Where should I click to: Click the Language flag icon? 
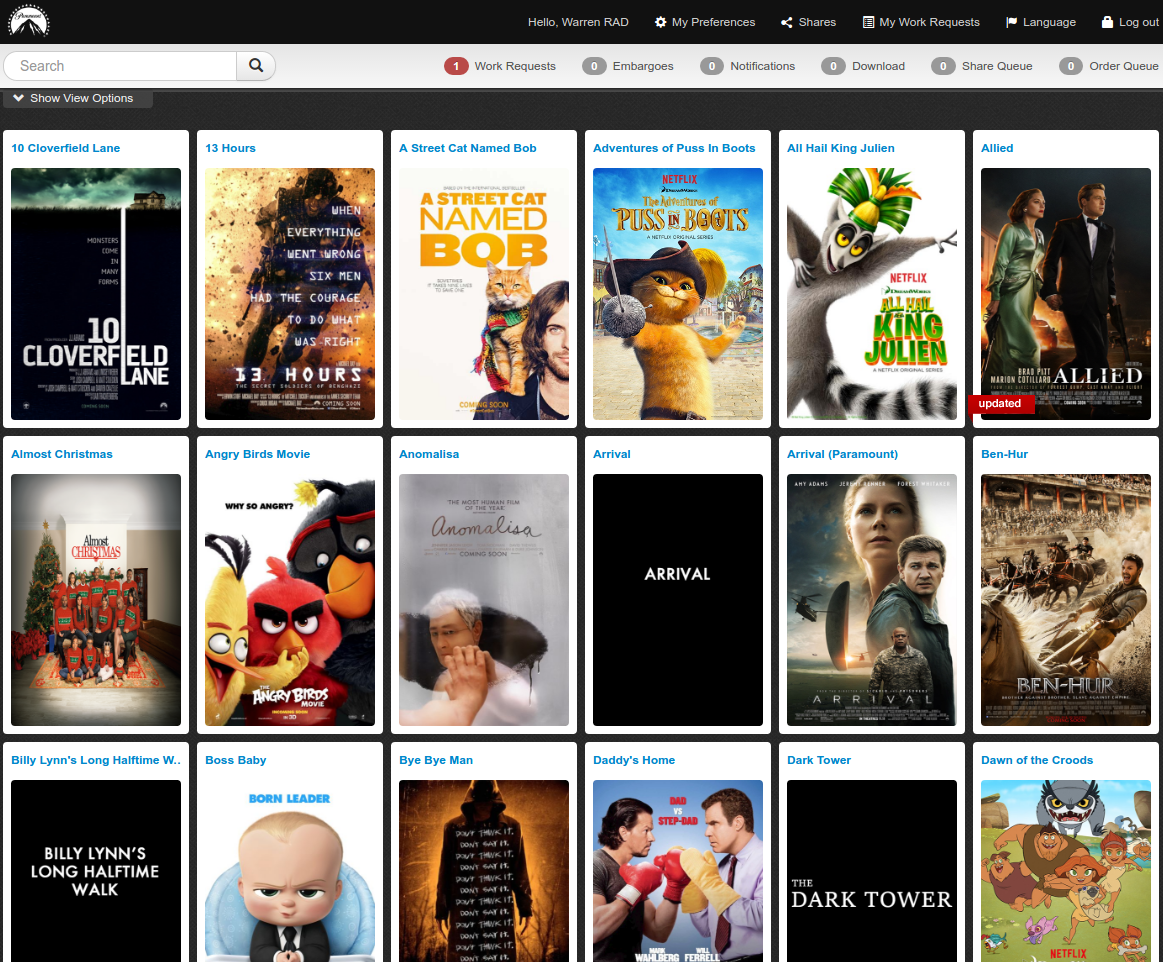1011,22
